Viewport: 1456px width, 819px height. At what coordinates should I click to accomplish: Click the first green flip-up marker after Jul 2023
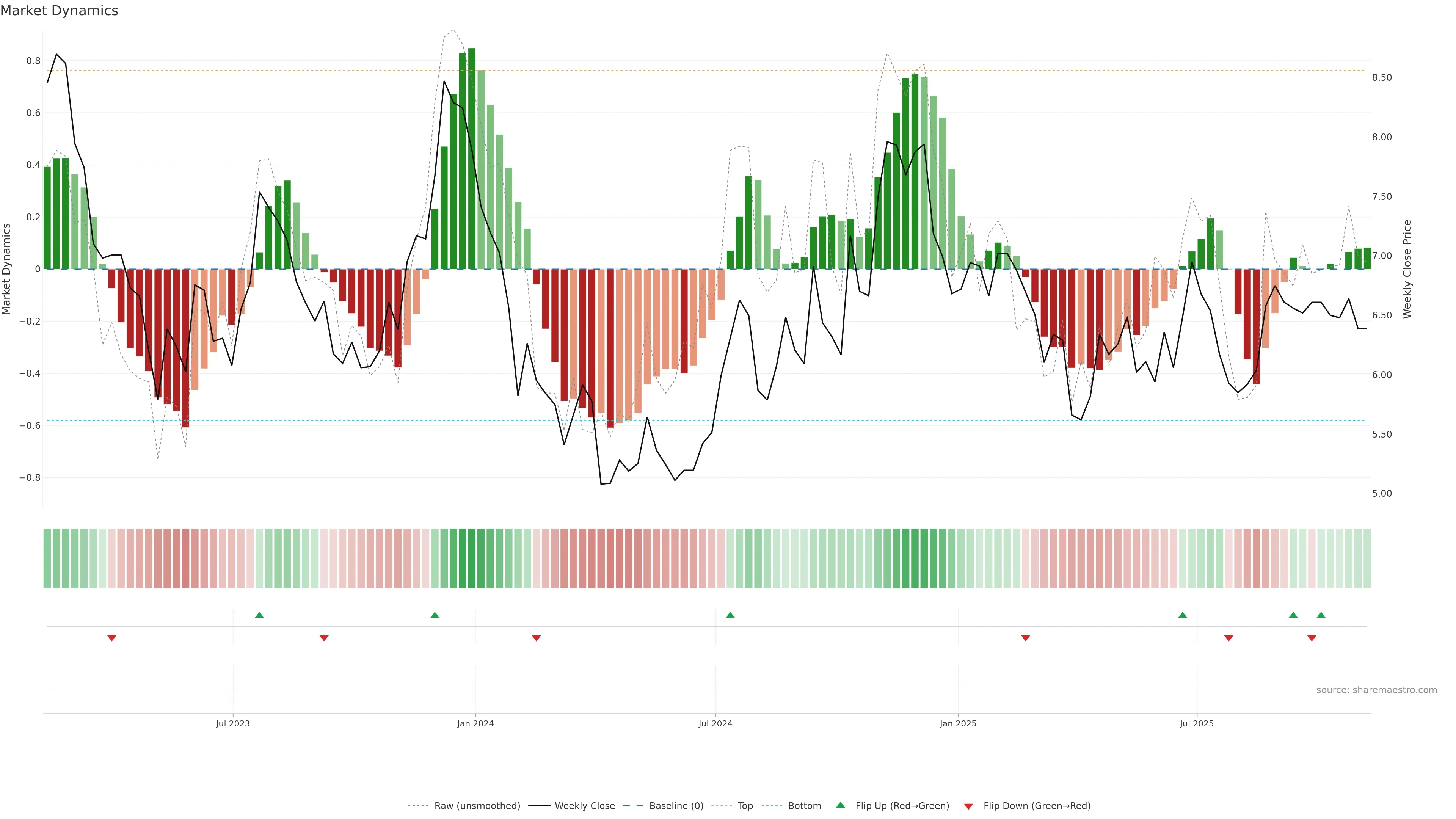click(259, 615)
